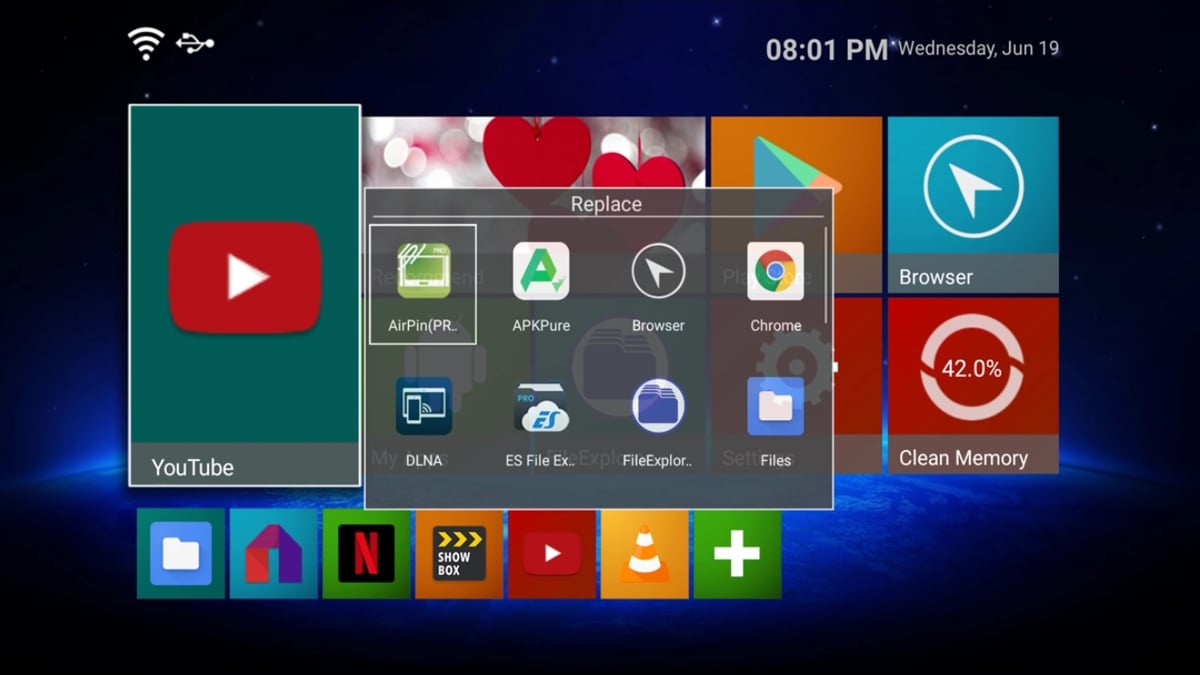
Task: Click the 08:01 PM clock
Action: [x=827, y=49]
